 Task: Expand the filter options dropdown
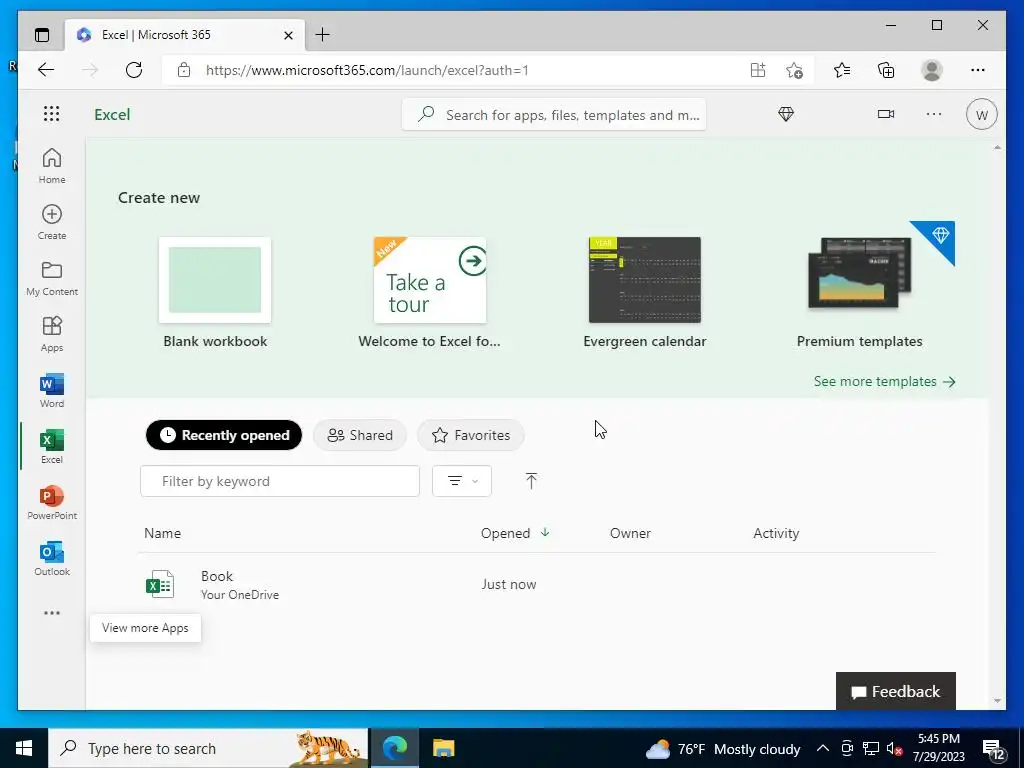(x=462, y=481)
